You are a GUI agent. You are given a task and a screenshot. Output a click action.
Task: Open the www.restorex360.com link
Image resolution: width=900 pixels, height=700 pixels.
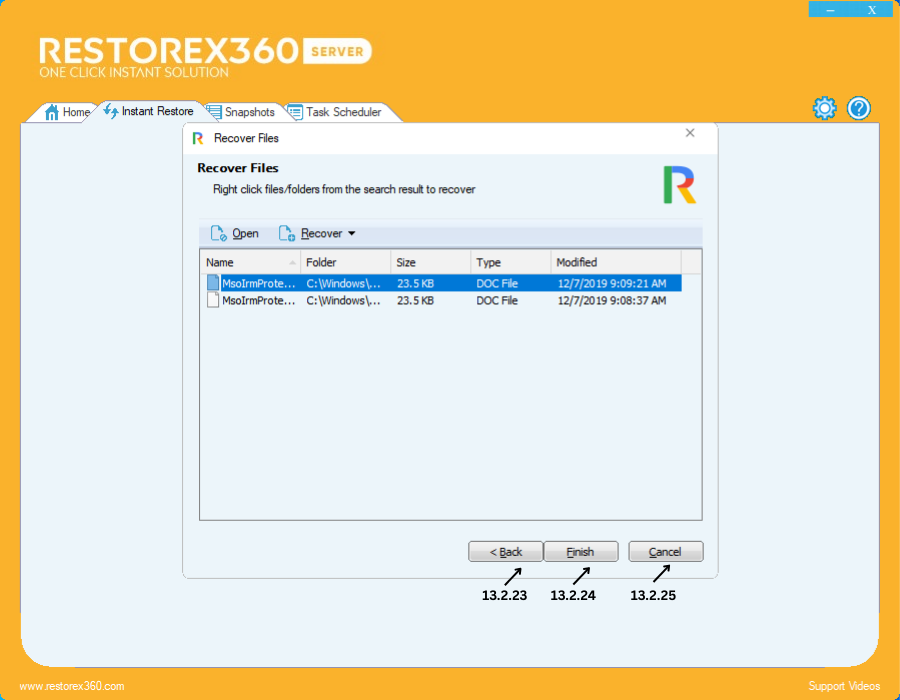[x=72, y=686]
